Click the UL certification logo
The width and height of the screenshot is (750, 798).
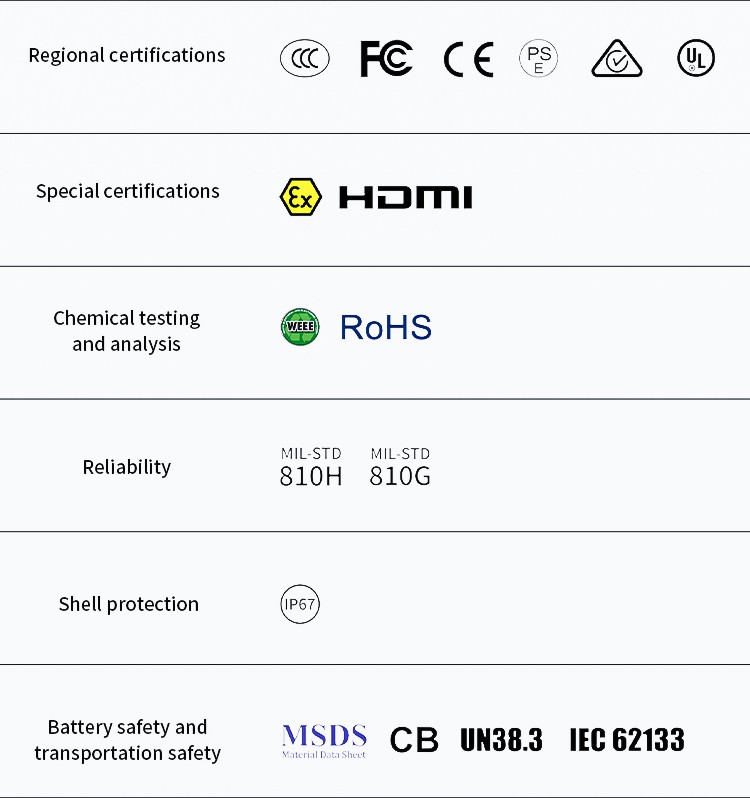pos(696,59)
